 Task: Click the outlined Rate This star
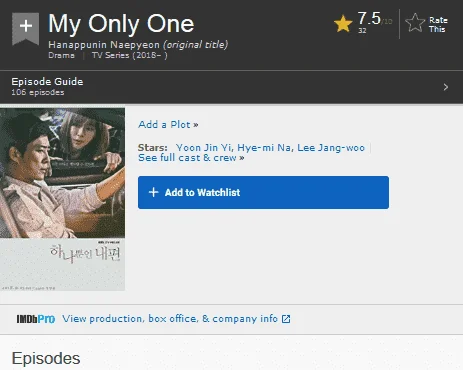[x=415, y=23]
